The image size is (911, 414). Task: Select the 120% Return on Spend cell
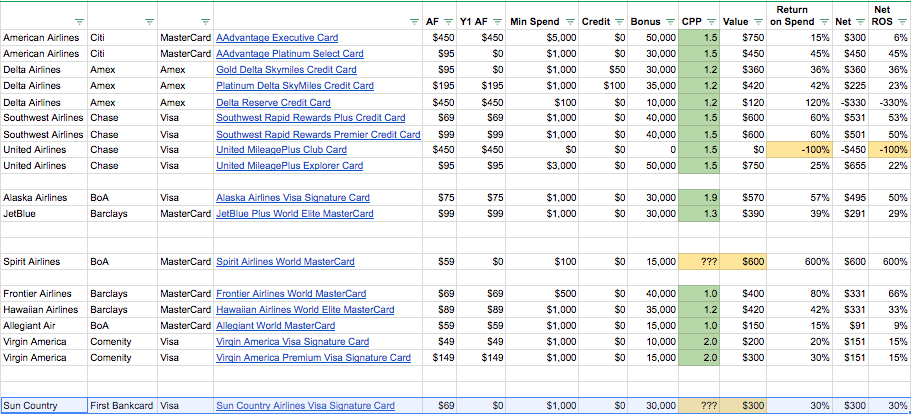pyautogui.click(x=799, y=103)
